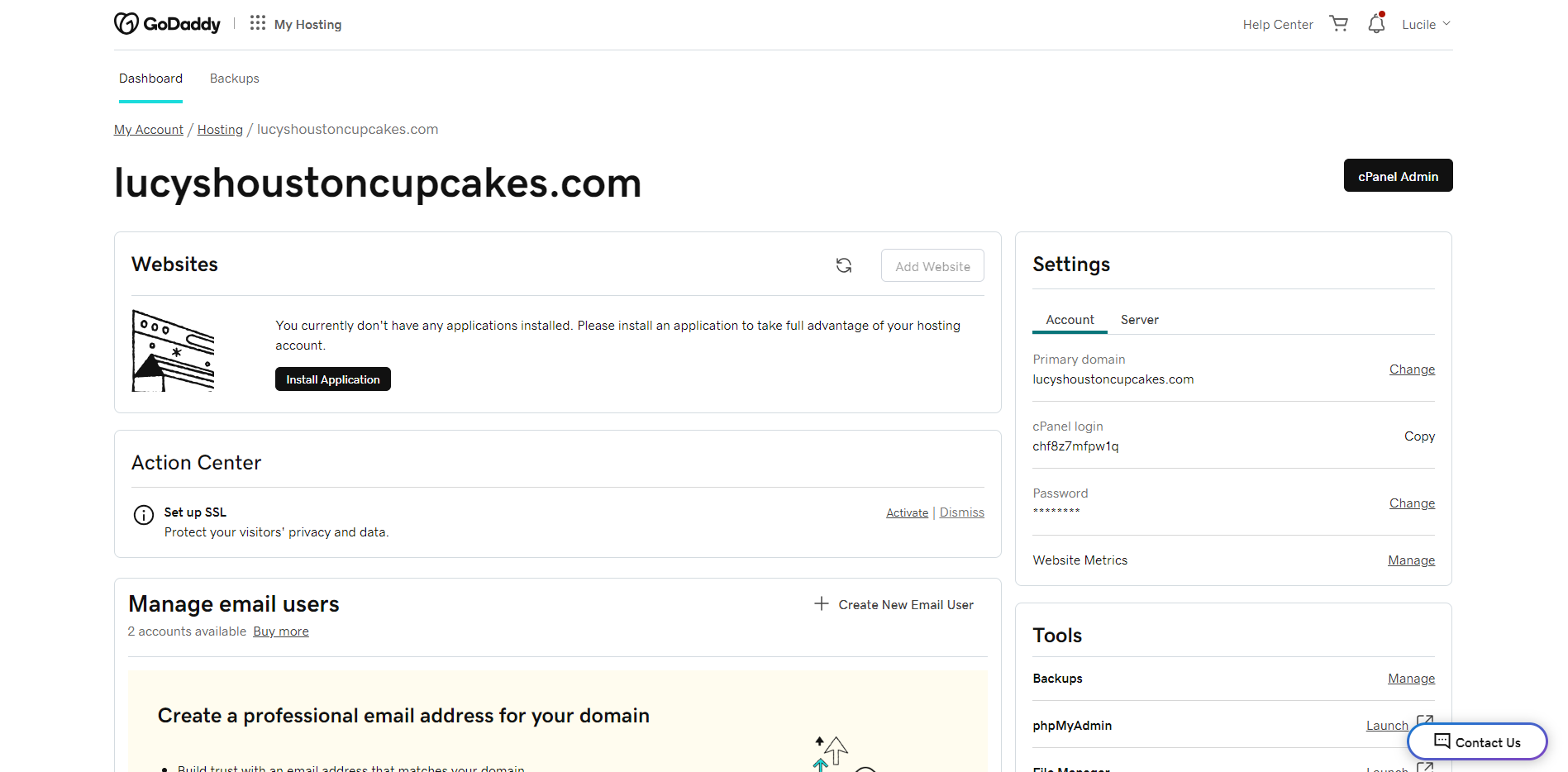Screen dimensions: 1568x772
Task: Expand the Lucile account dropdown
Action: [1424, 24]
